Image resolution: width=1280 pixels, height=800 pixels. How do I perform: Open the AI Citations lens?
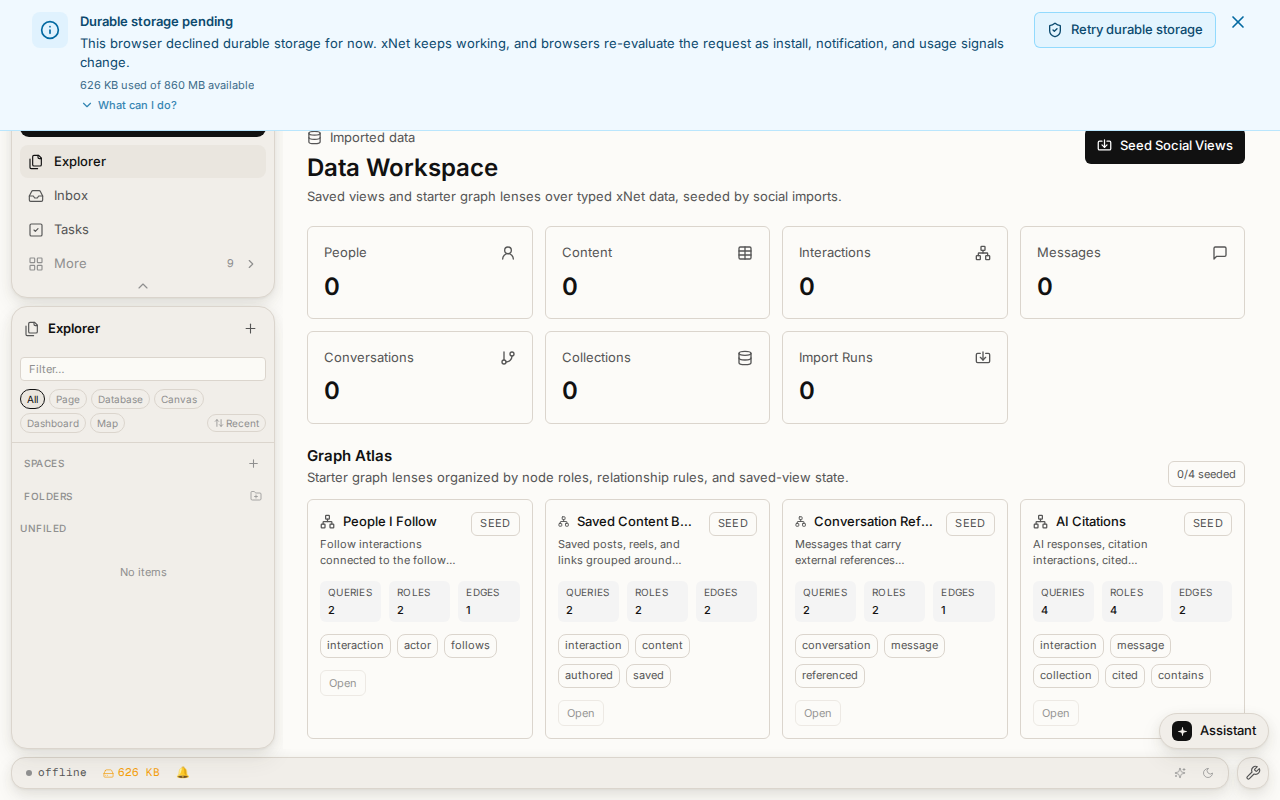pos(1056,713)
